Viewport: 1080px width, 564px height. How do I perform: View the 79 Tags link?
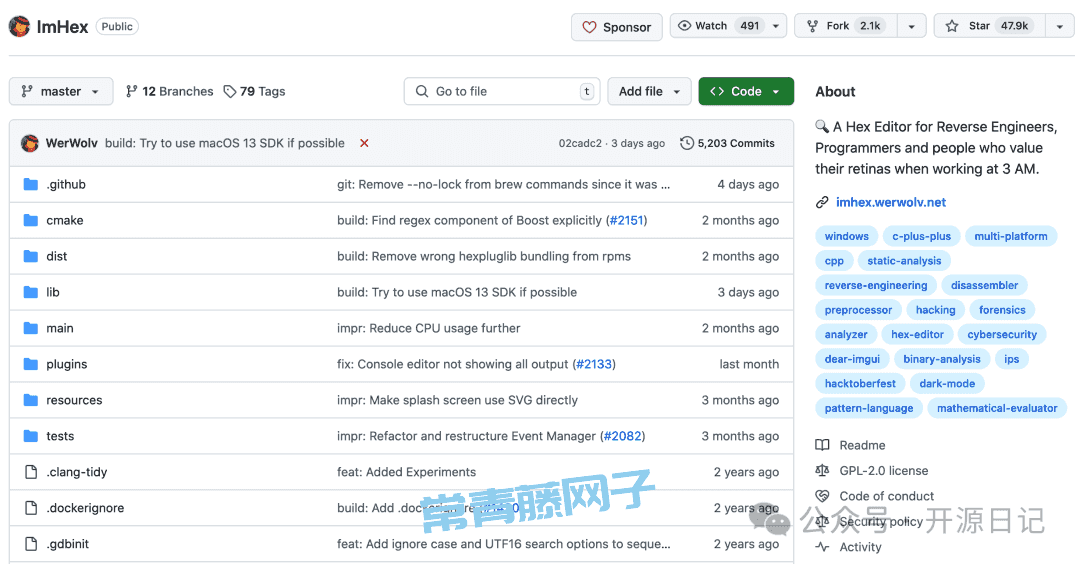click(x=254, y=91)
